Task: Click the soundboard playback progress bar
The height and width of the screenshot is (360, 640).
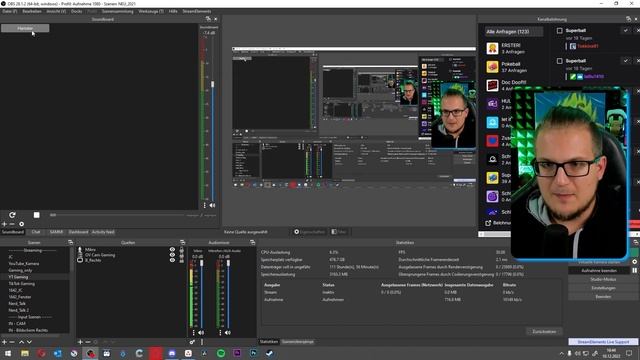Action: click(117, 215)
